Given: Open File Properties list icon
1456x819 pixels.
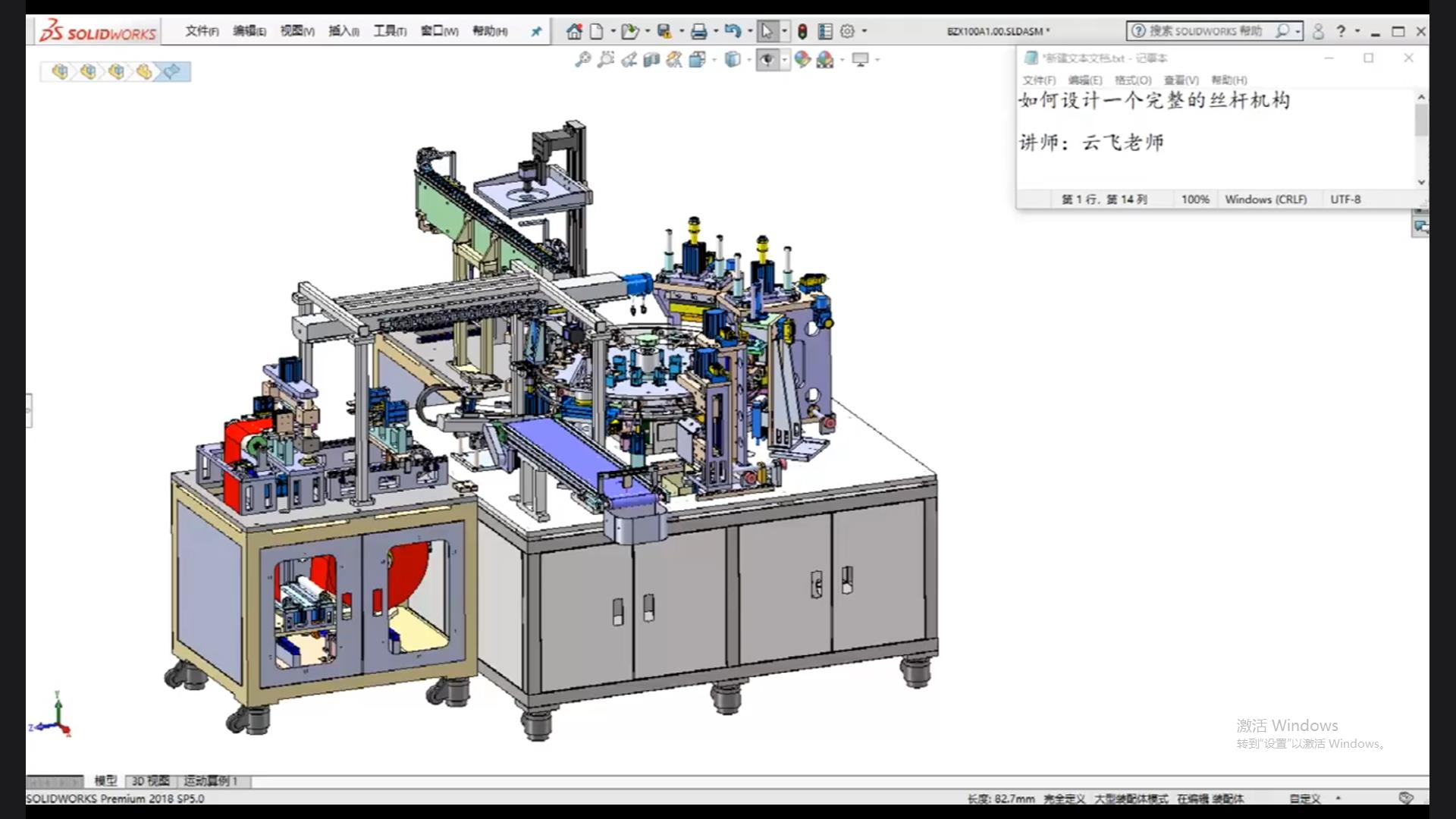Looking at the screenshot, I should coord(825,31).
